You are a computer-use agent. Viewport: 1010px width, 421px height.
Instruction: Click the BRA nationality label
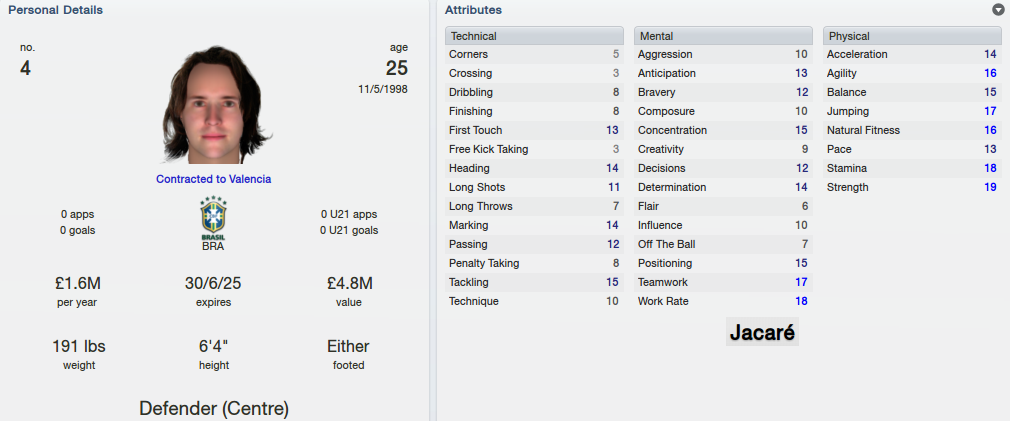click(213, 246)
